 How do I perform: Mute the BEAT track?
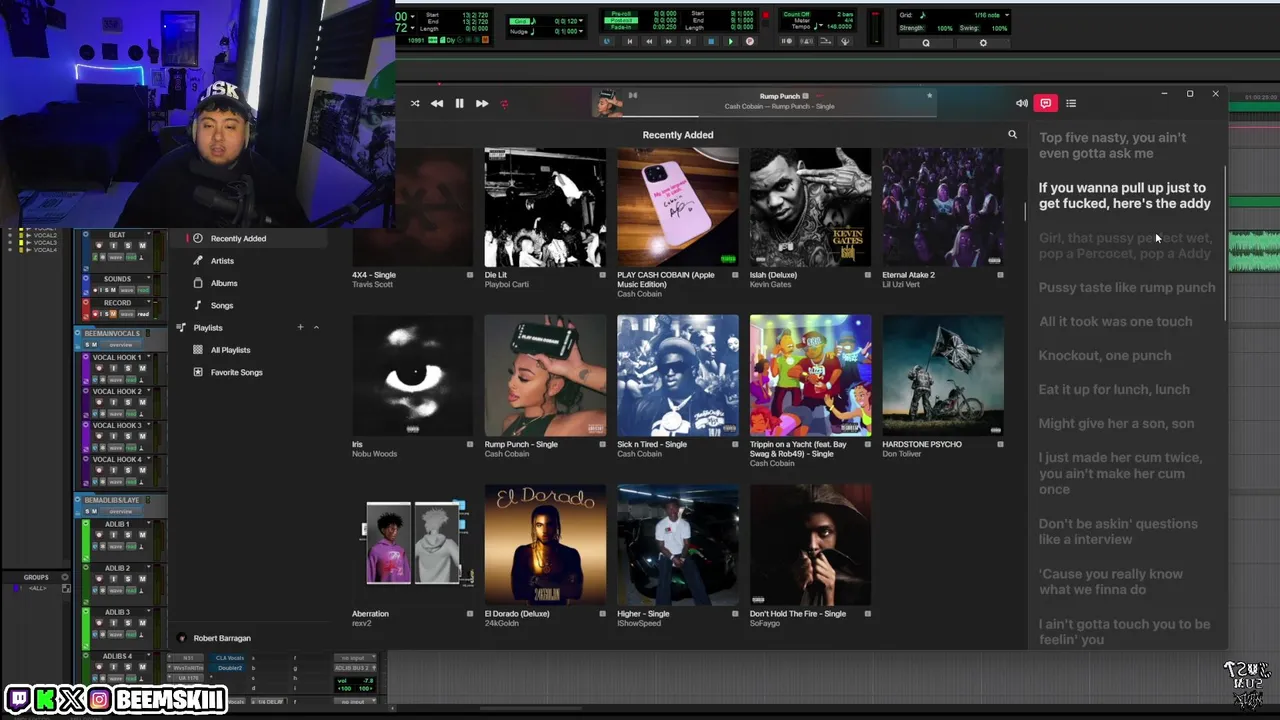[x=142, y=245]
